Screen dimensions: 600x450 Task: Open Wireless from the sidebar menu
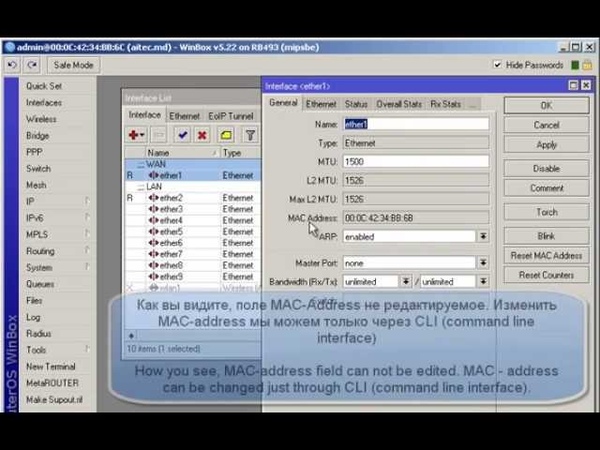click(x=41, y=119)
